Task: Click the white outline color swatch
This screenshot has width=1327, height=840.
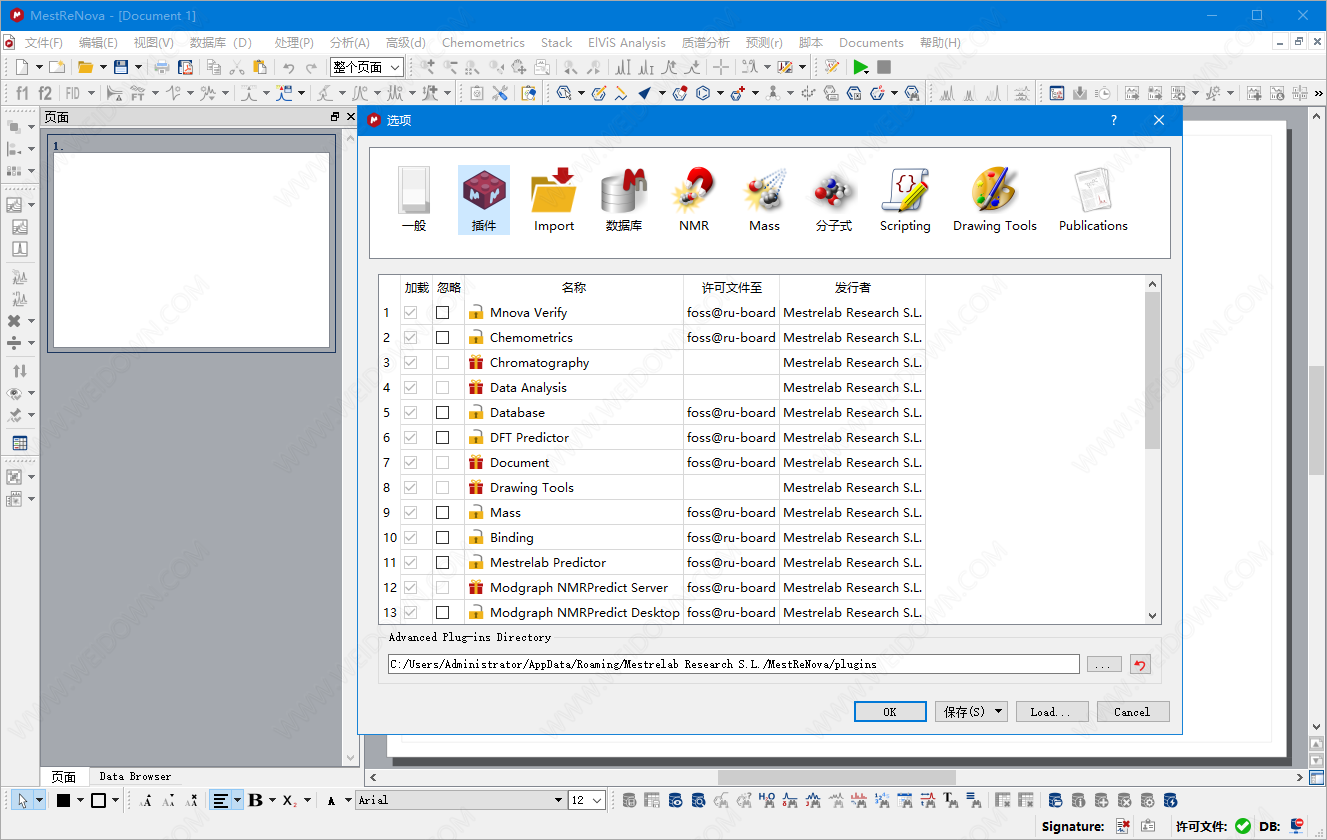Action: [x=99, y=800]
